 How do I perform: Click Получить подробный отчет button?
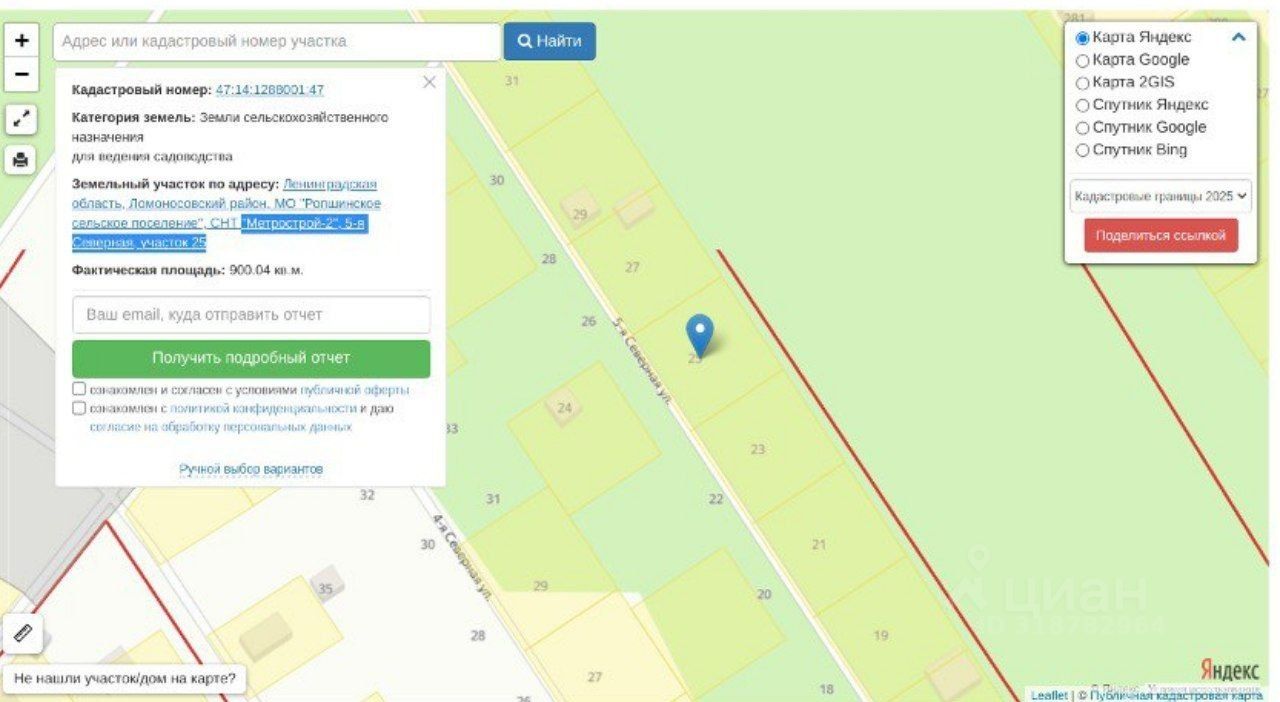coord(251,358)
